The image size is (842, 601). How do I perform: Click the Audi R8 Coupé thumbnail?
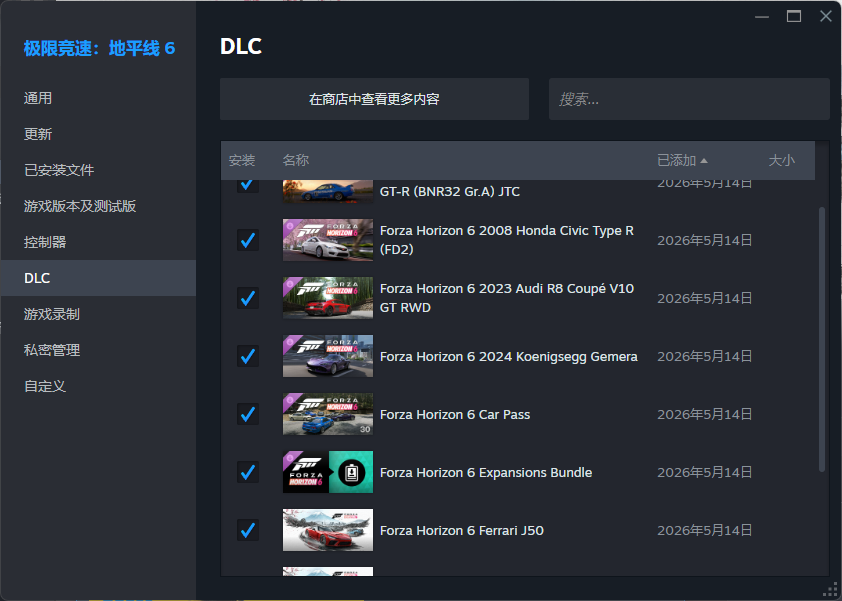tap(328, 298)
